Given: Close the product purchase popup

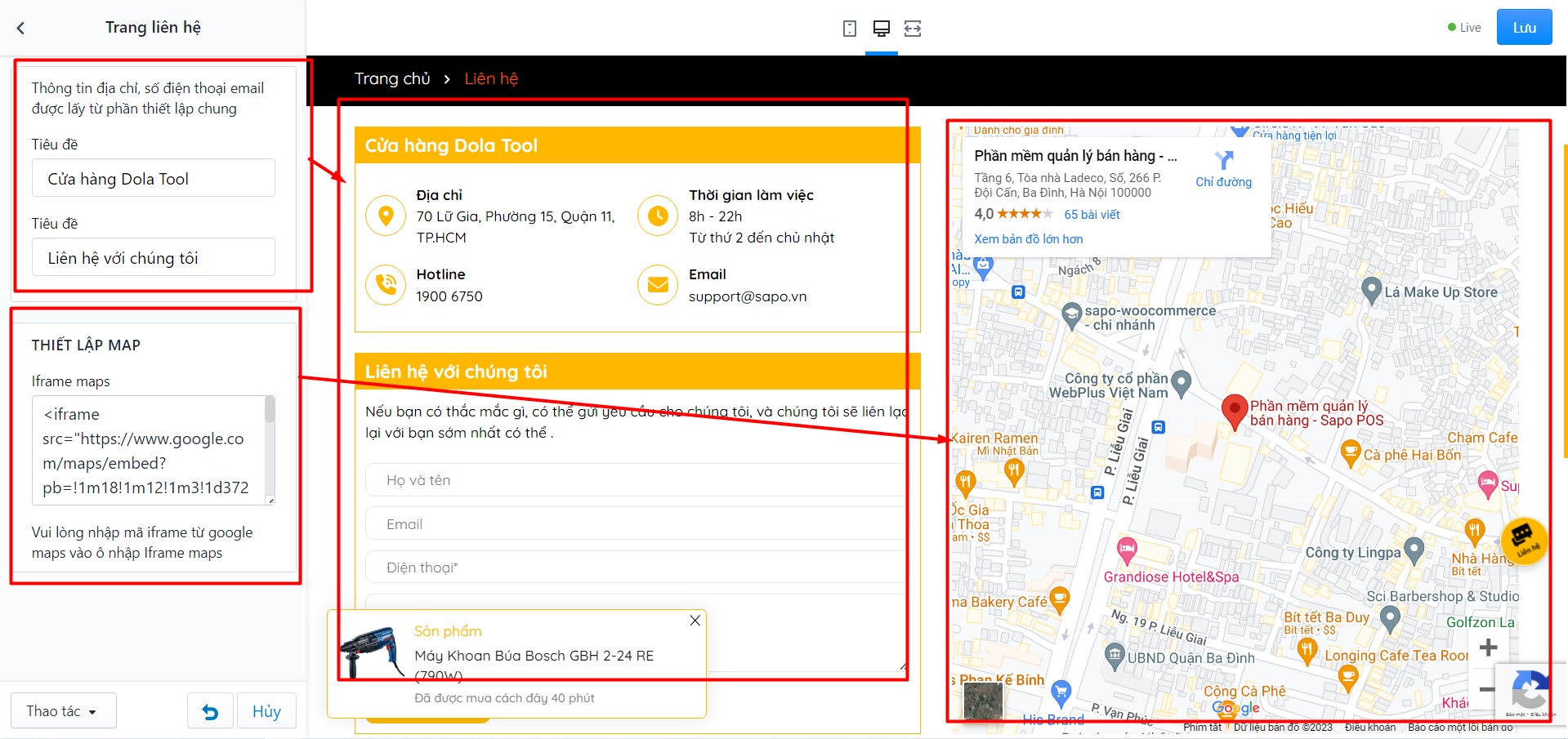Looking at the screenshot, I should pos(695,621).
